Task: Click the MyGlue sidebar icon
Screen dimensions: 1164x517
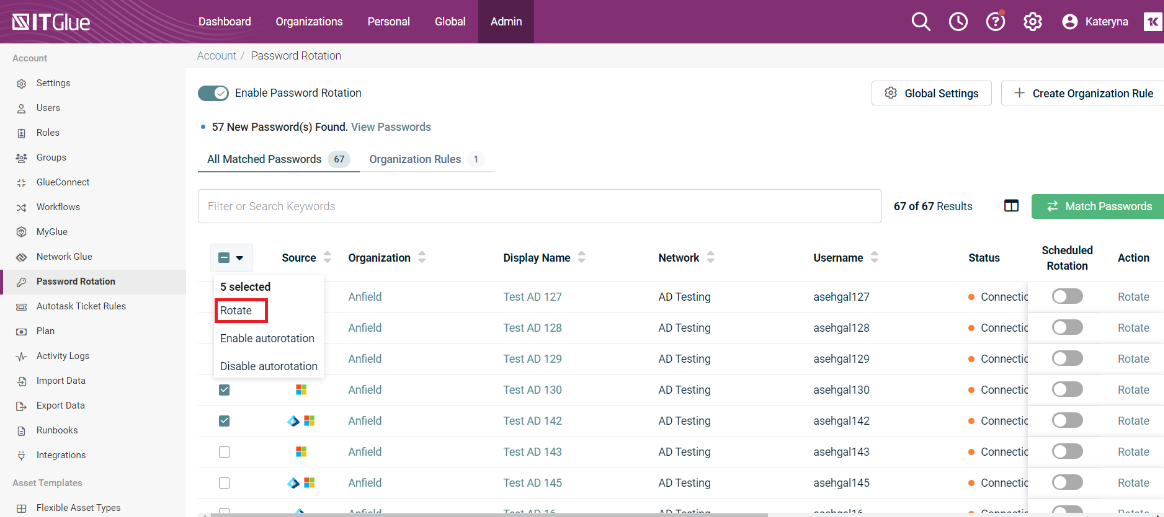Action: (x=22, y=232)
